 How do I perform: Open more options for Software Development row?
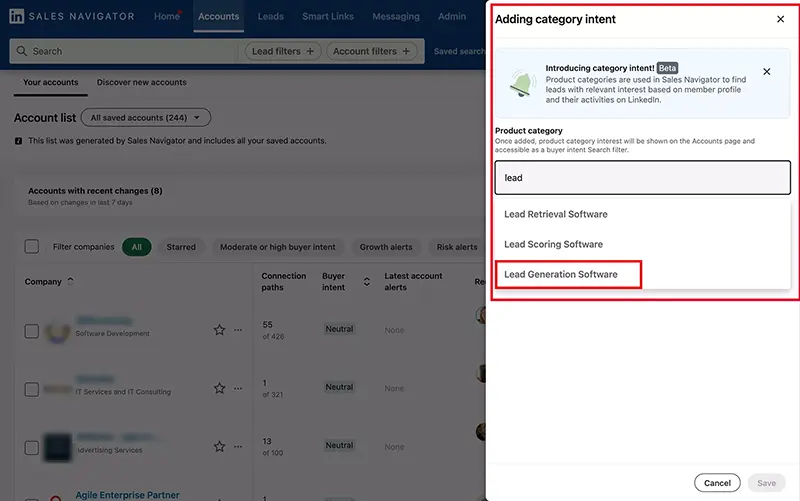pos(238,330)
